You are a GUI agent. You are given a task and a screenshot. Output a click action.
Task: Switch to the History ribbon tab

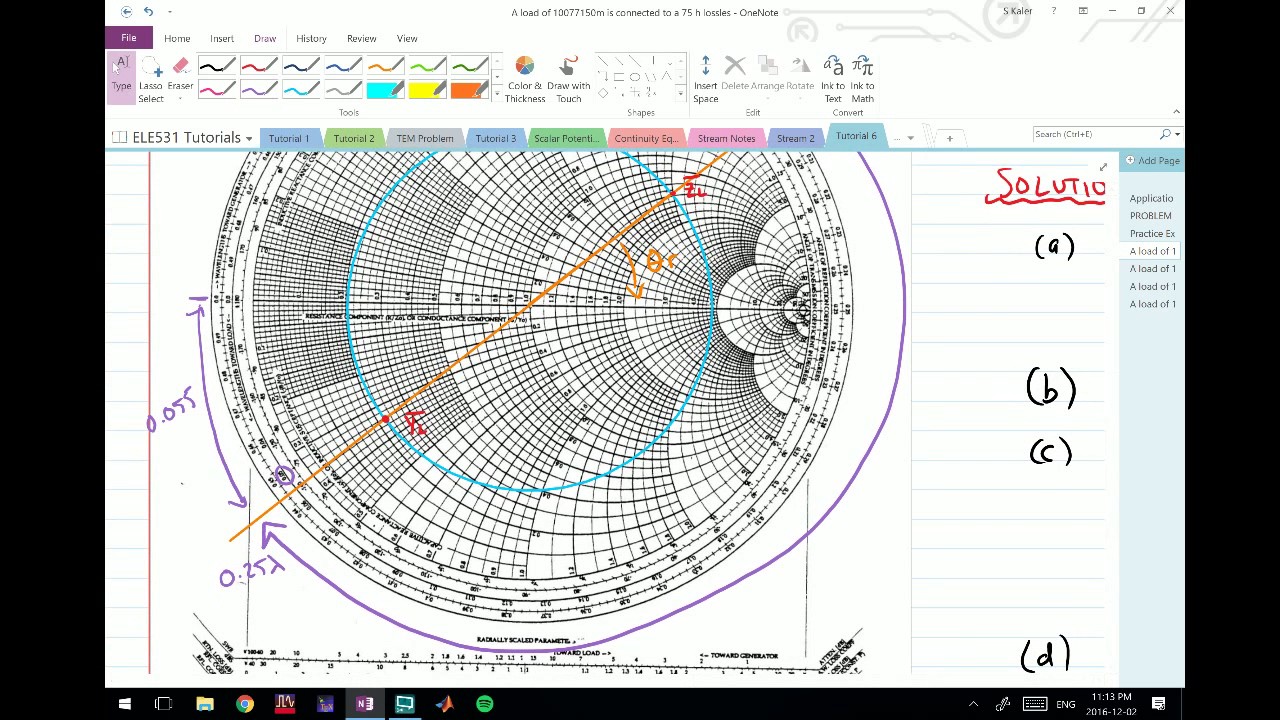point(311,38)
